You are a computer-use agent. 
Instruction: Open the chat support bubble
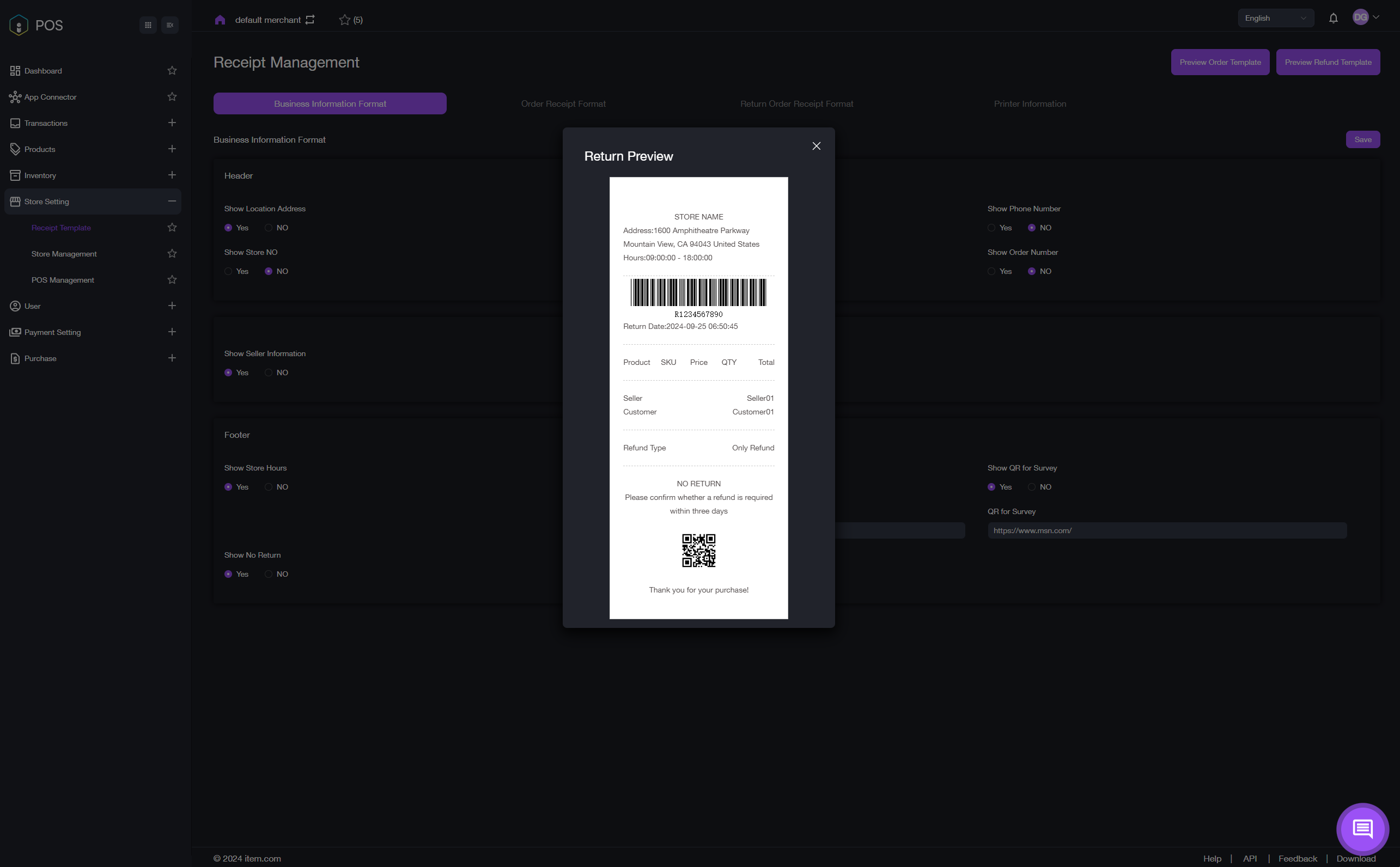(1362, 828)
